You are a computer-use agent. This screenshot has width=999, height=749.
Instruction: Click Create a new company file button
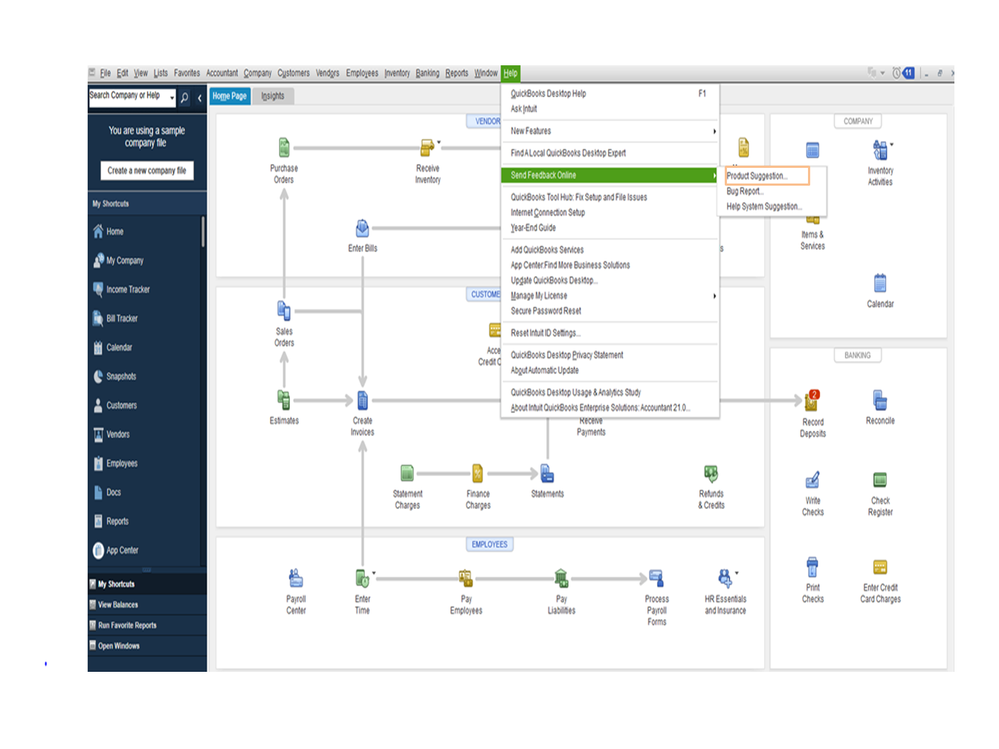147,171
